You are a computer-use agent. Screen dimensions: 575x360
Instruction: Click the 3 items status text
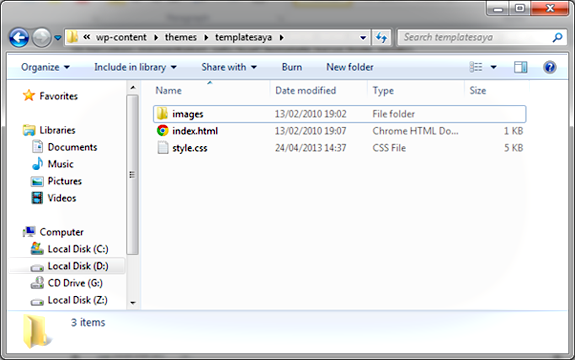[x=88, y=323]
